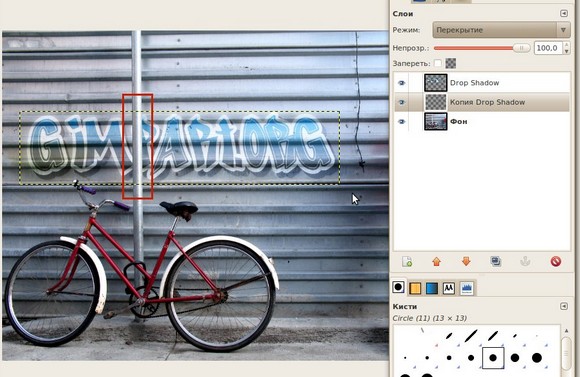This screenshot has height=377, width=580.
Task: Raise the layer with the up arrow
Action: (436, 262)
